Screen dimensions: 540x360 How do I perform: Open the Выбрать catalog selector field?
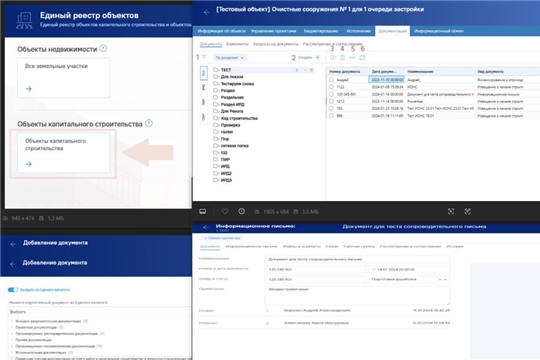tap(100, 312)
